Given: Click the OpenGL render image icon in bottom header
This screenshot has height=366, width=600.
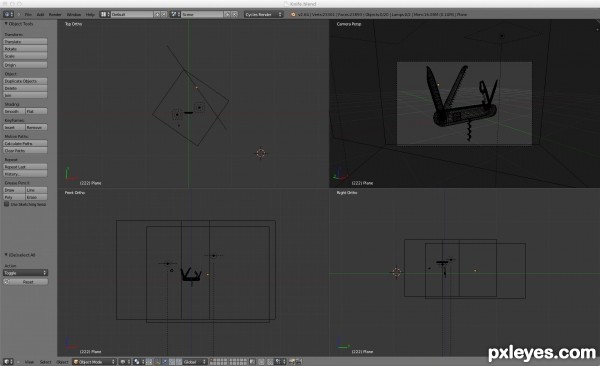Looking at the screenshot, I should [x=292, y=361].
